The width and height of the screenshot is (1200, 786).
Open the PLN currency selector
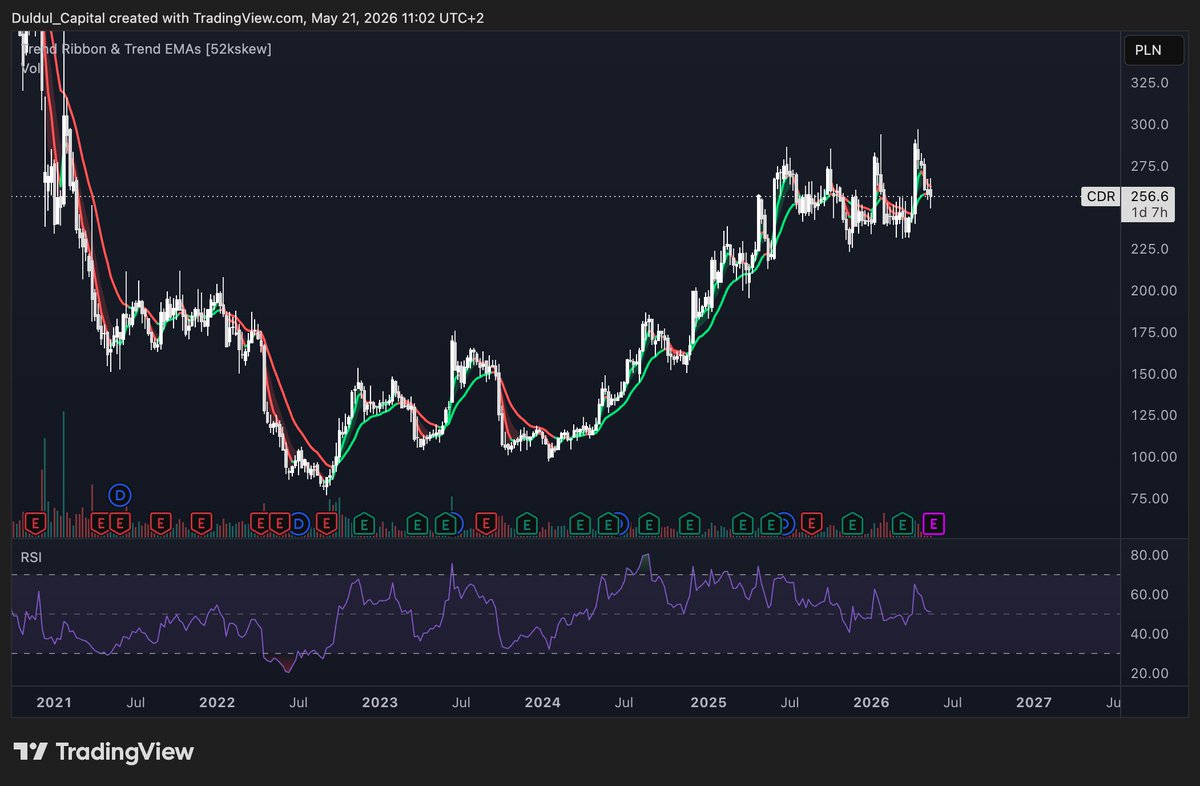[x=1153, y=49]
